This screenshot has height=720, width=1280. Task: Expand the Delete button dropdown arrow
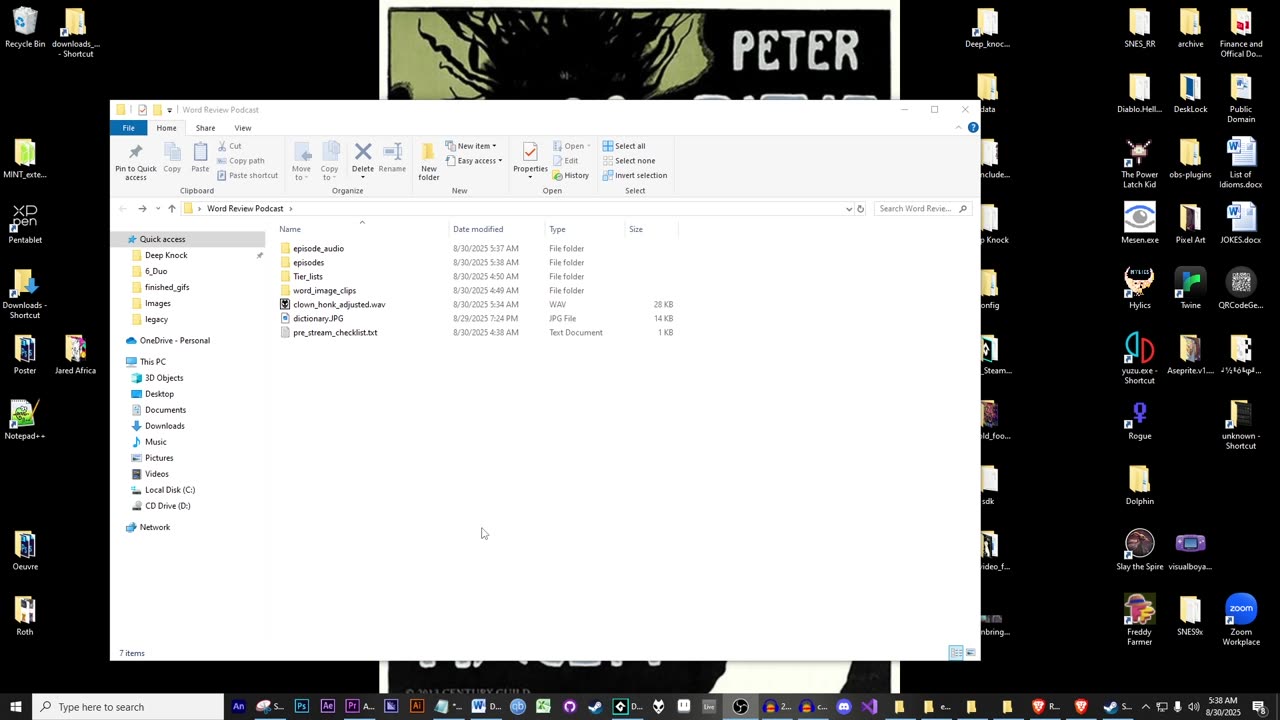pyautogui.click(x=363, y=177)
